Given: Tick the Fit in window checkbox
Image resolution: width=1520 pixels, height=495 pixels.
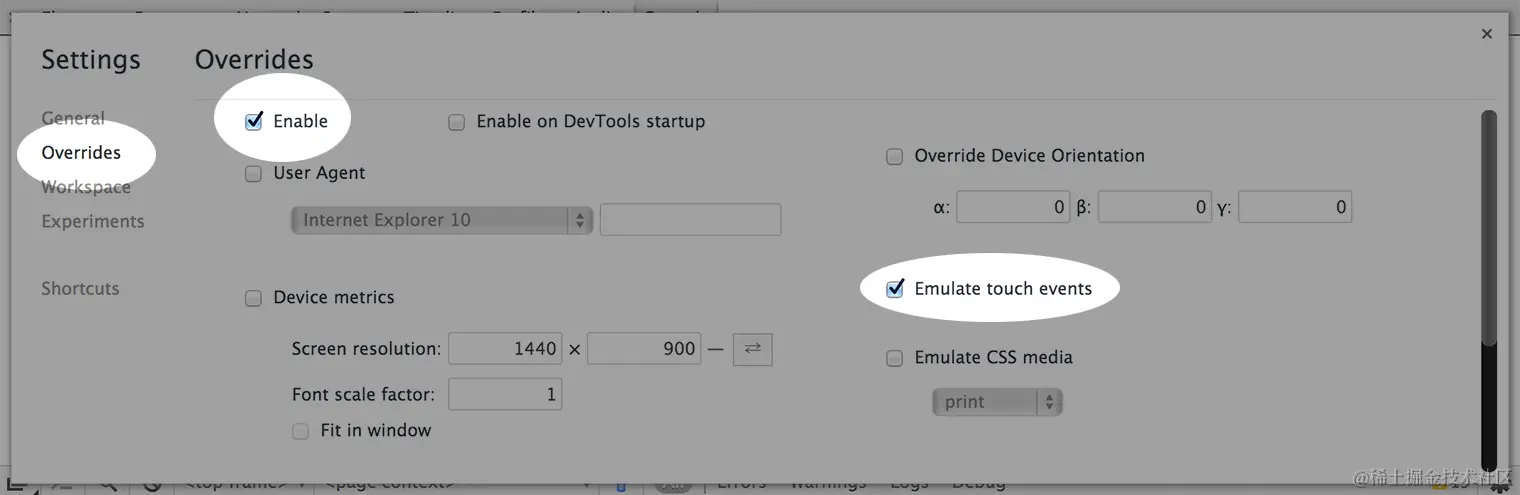Looking at the screenshot, I should click(301, 431).
